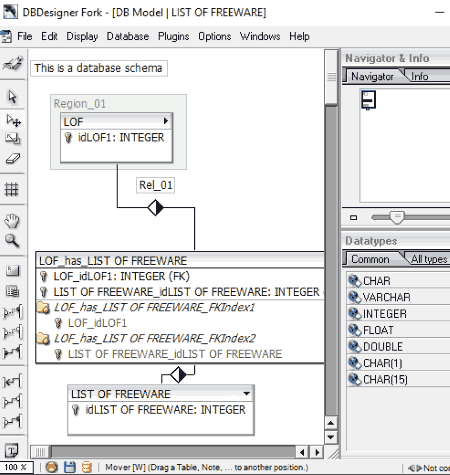450x475 pixels.
Task: Pick solid relation tool with filled arrow start
Action: point(13,352)
